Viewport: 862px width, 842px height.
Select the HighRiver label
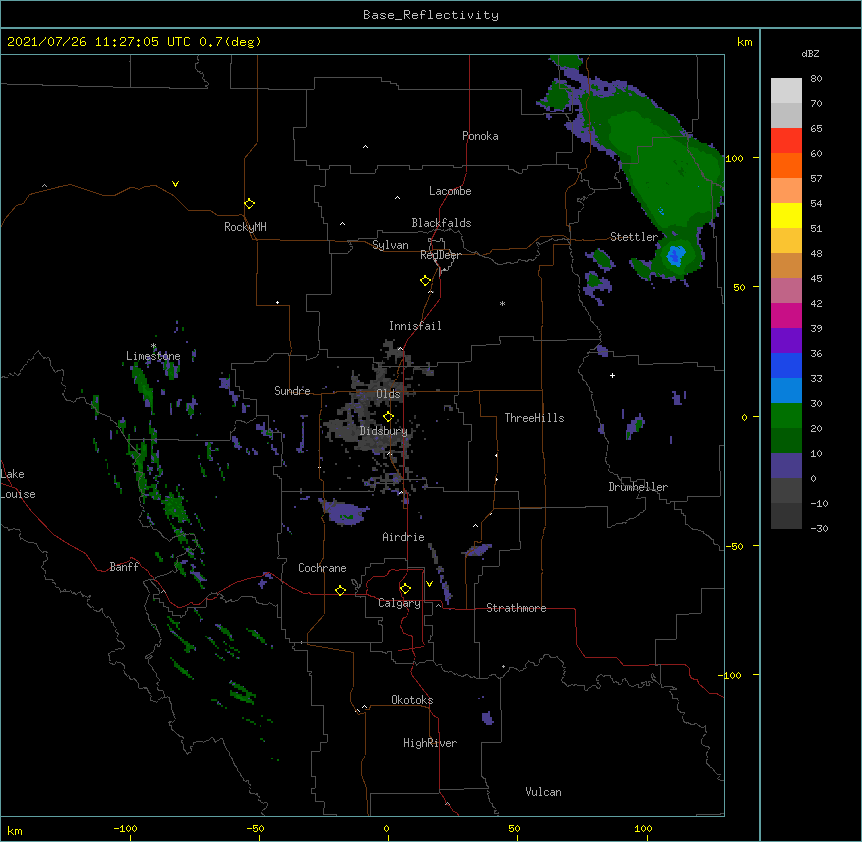pos(430,743)
